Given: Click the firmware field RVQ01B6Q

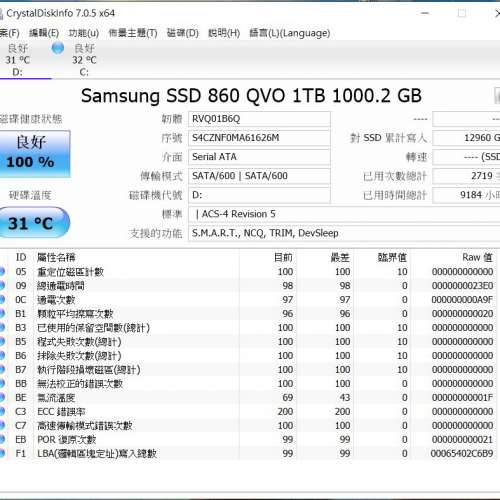Looking at the screenshot, I should point(259,119).
